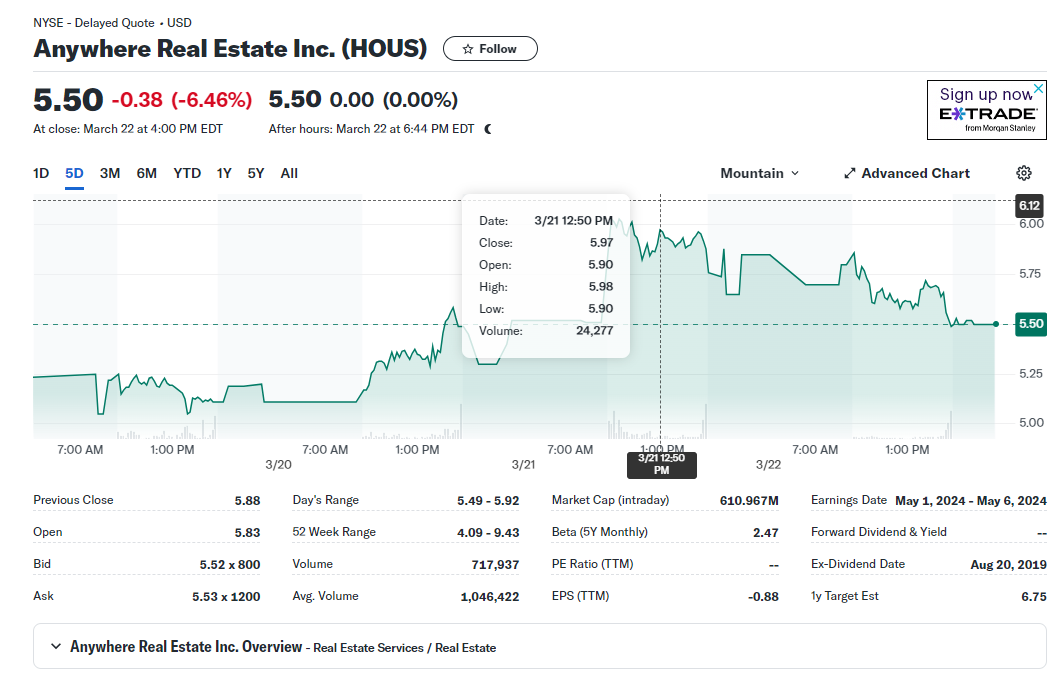Switch chart to 6M range
The image size is (1061, 674).
click(x=146, y=173)
